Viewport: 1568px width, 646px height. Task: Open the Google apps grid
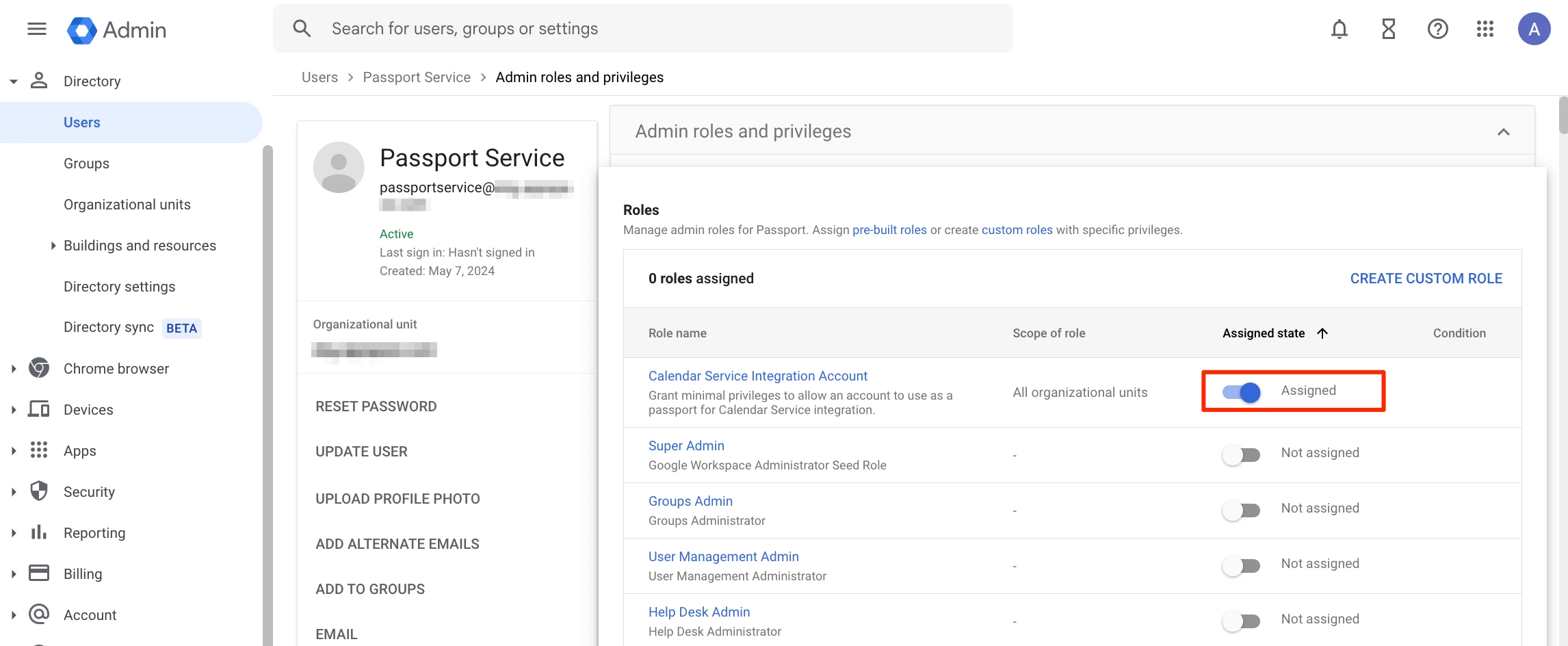pyautogui.click(x=1485, y=29)
